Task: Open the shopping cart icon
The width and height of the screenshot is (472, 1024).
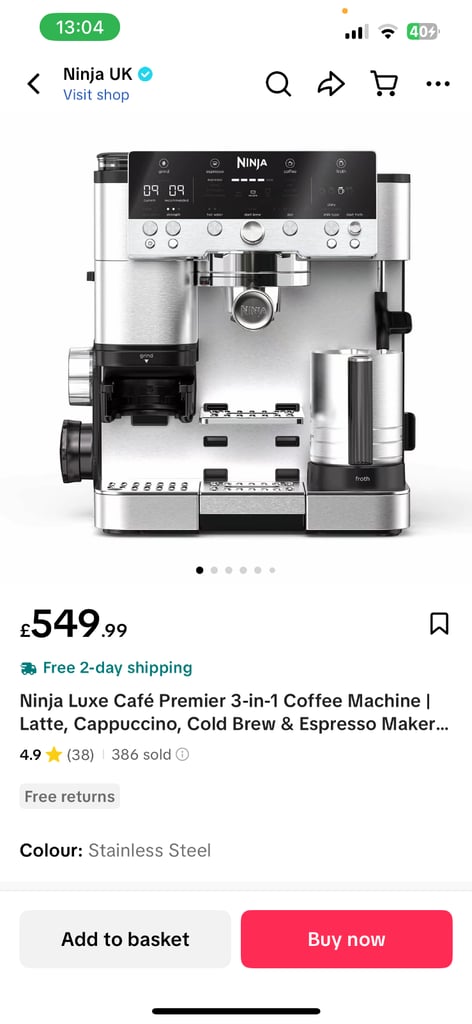Action: [385, 84]
